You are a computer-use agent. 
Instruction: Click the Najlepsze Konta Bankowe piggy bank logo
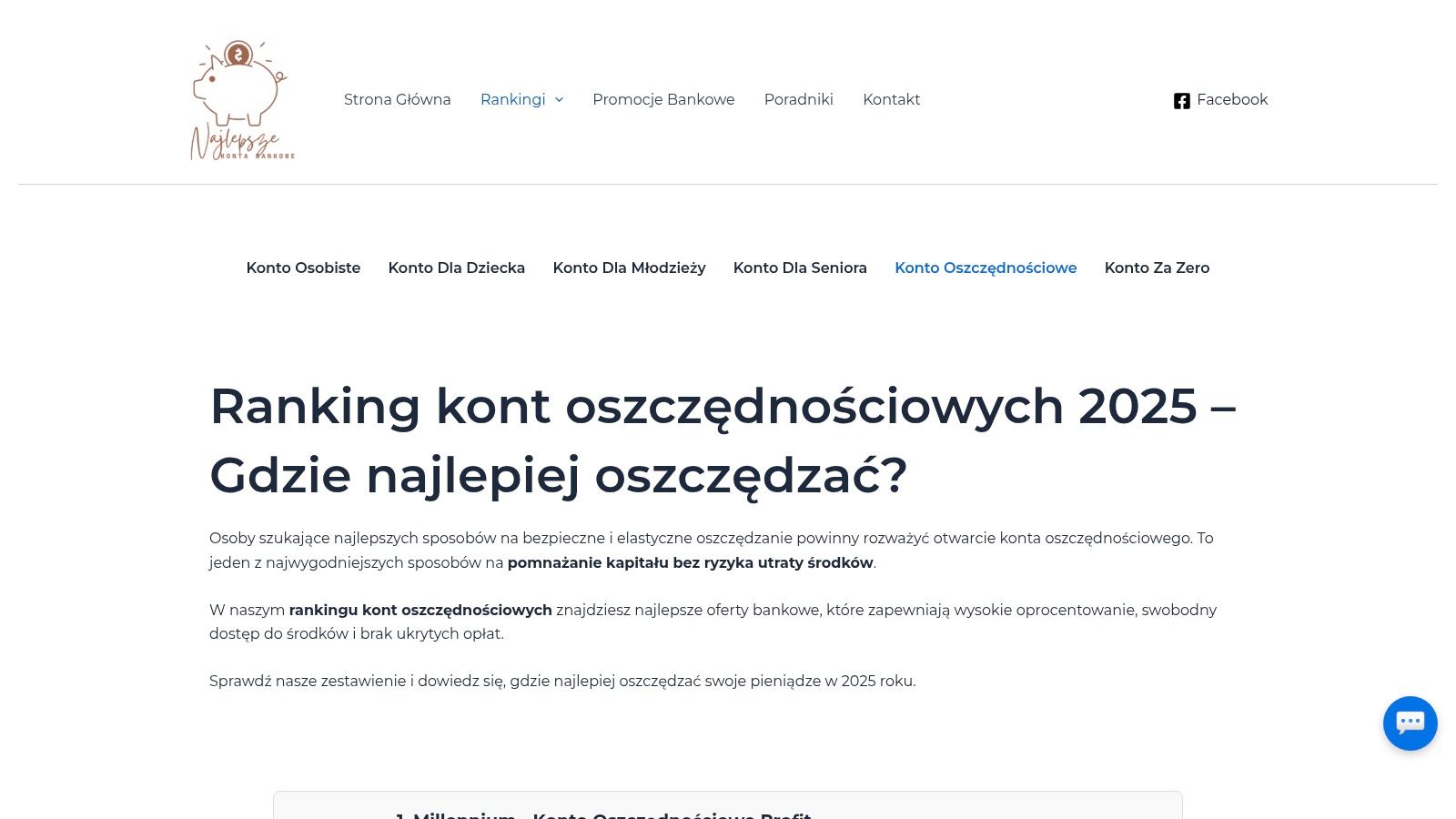coord(242,100)
